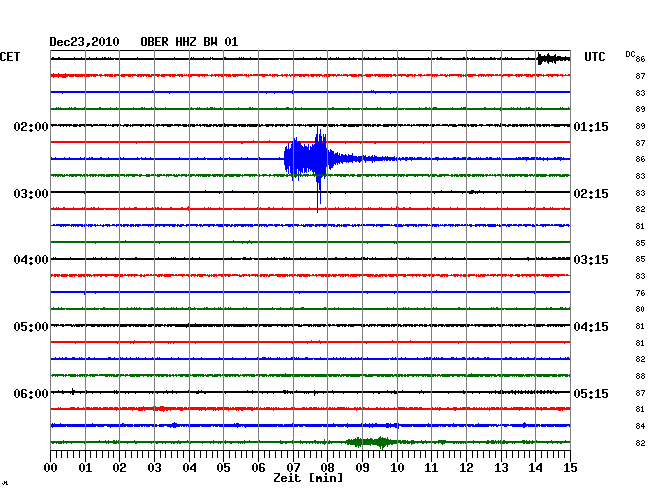Click the DC value 88
This screenshot has height=494, width=650.
coord(640,376)
